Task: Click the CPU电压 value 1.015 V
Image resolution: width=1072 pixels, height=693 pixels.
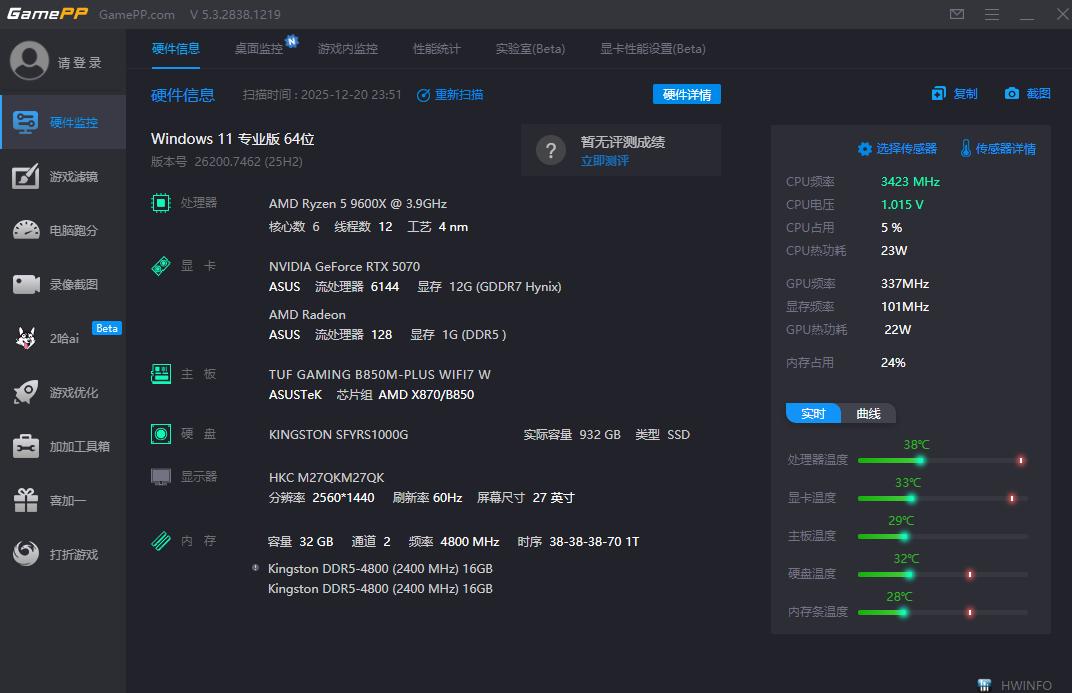Action: [902, 204]
